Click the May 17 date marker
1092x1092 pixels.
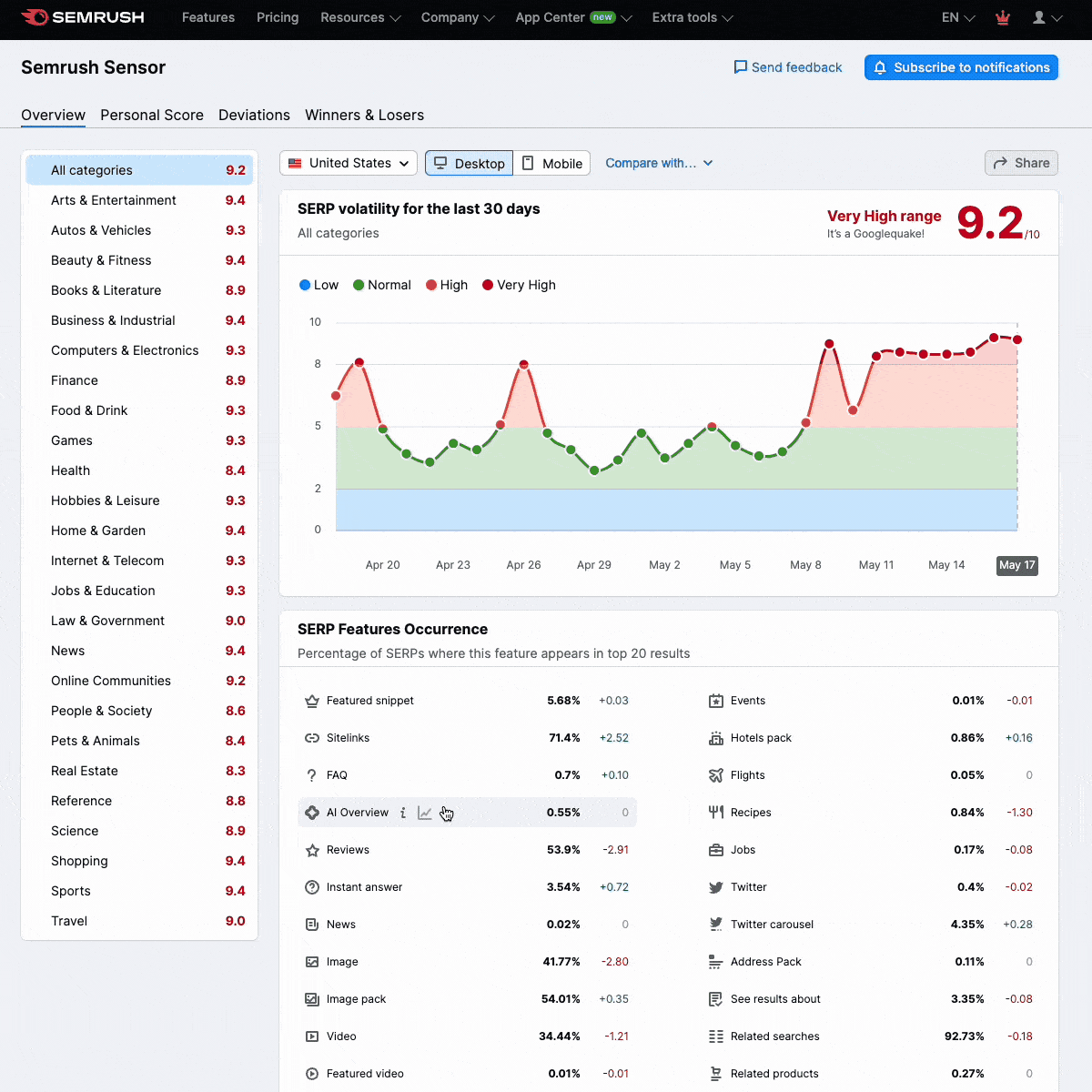pyautogui.click(x=1017, y=565)
